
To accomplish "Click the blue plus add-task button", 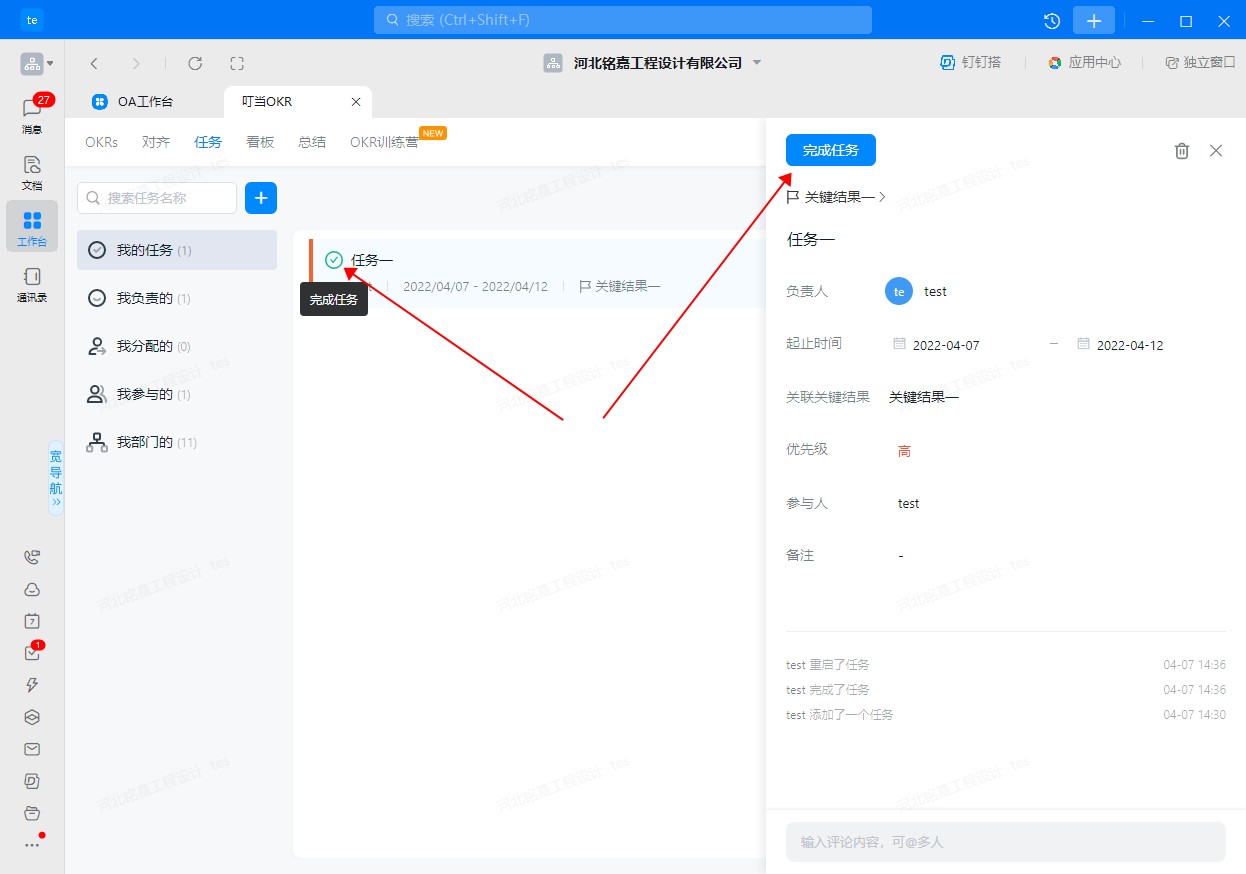I will click(261, 198).
